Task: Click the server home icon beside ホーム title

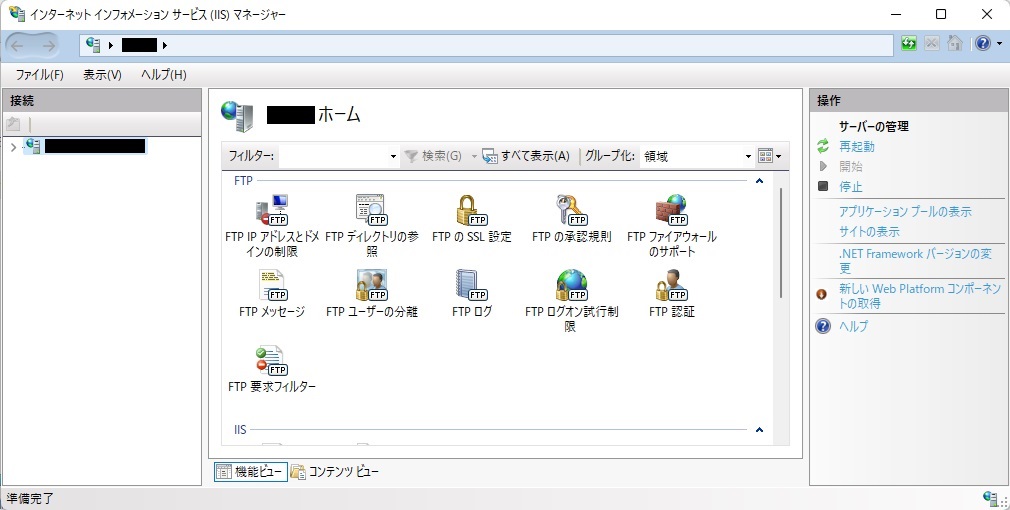Action: coord(236,116)
